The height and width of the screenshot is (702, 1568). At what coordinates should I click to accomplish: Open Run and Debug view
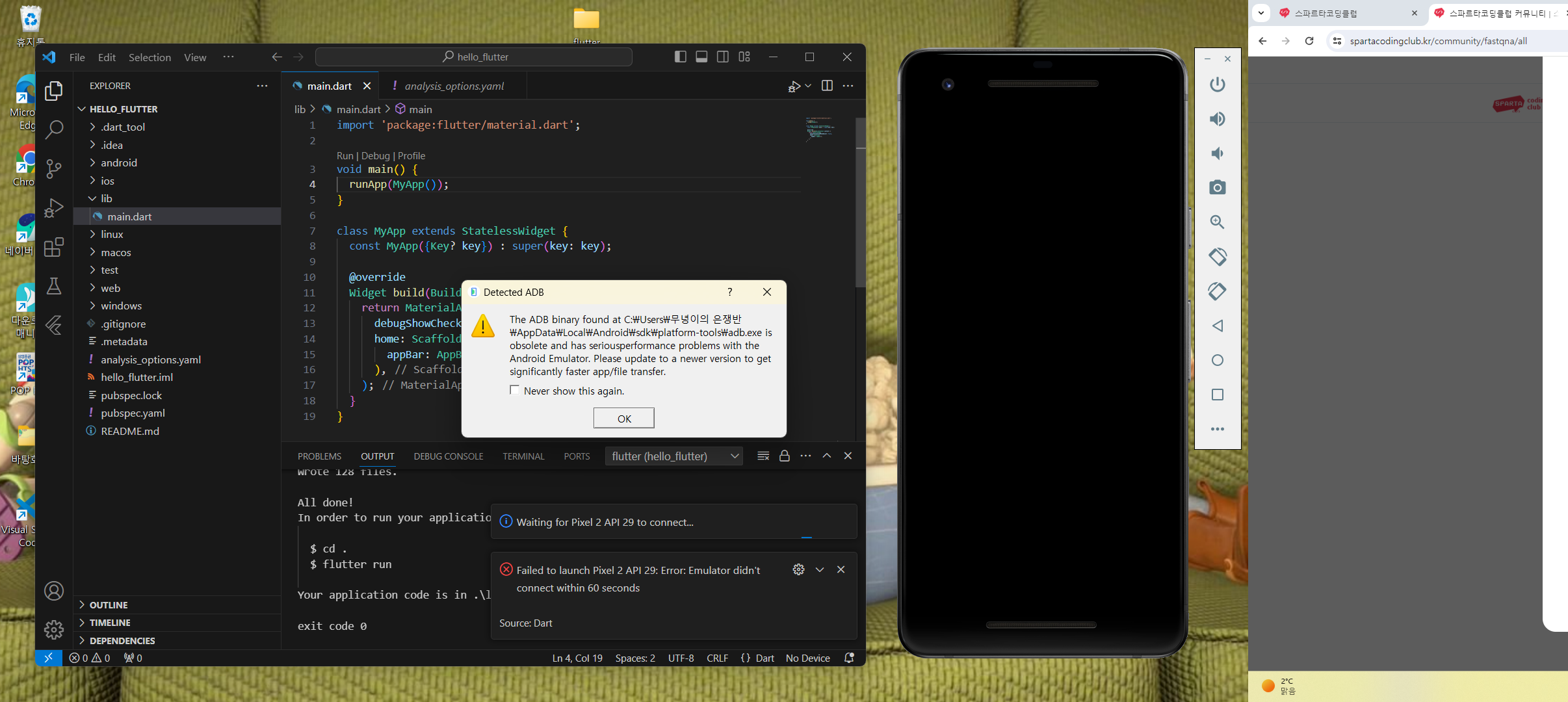click(x=54, y=208)
